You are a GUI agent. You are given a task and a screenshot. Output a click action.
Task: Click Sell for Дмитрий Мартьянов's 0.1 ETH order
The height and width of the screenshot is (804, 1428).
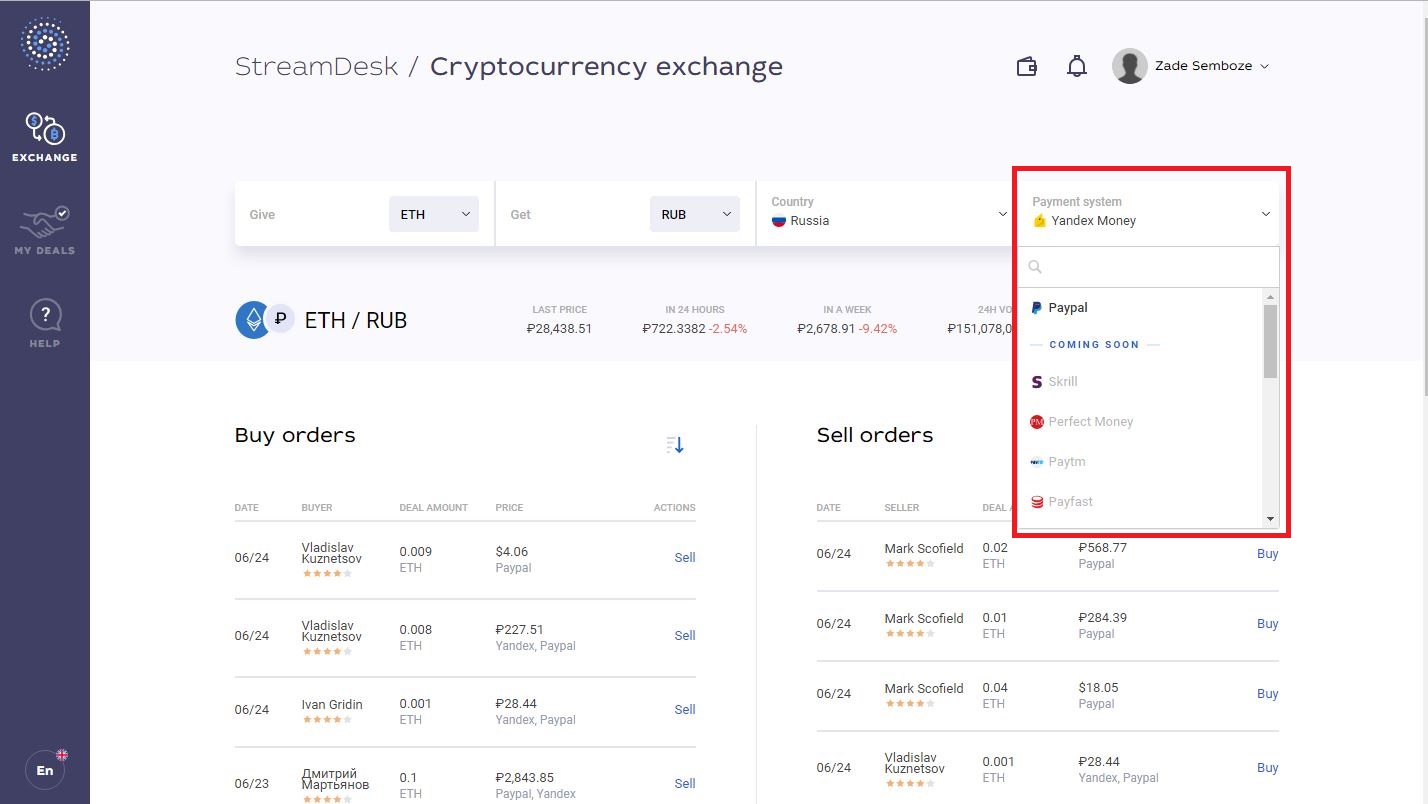click(x=685, y=784)
